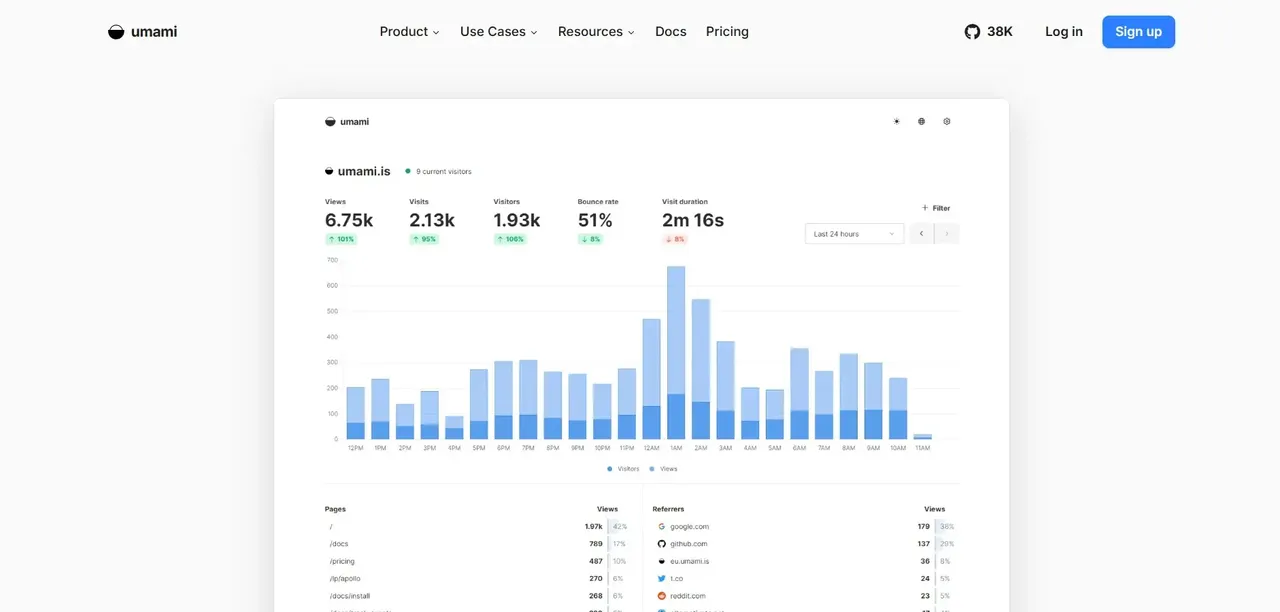Click the Reddit icon in the Referrers list
This screenshot has height=612, width=1280.
pos(661,596)
